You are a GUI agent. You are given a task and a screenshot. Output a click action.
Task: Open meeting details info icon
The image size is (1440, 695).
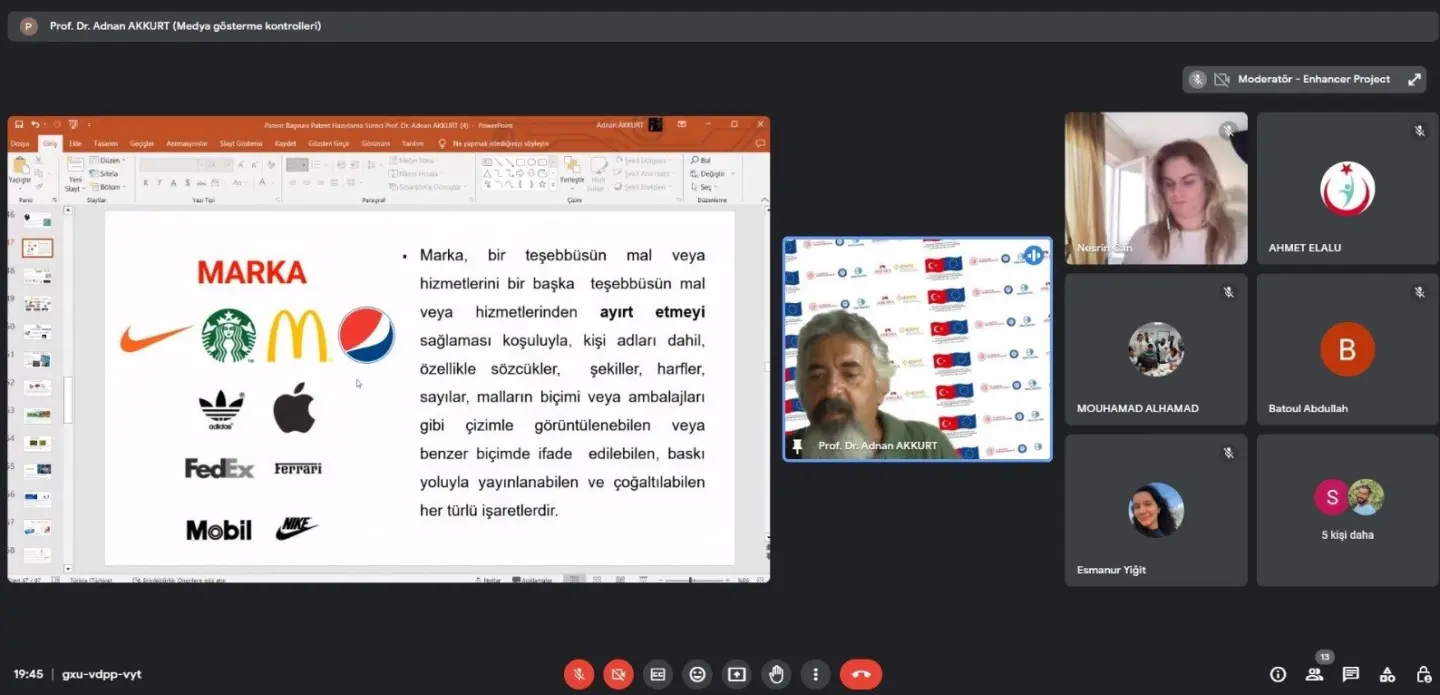coord(1278,674)
